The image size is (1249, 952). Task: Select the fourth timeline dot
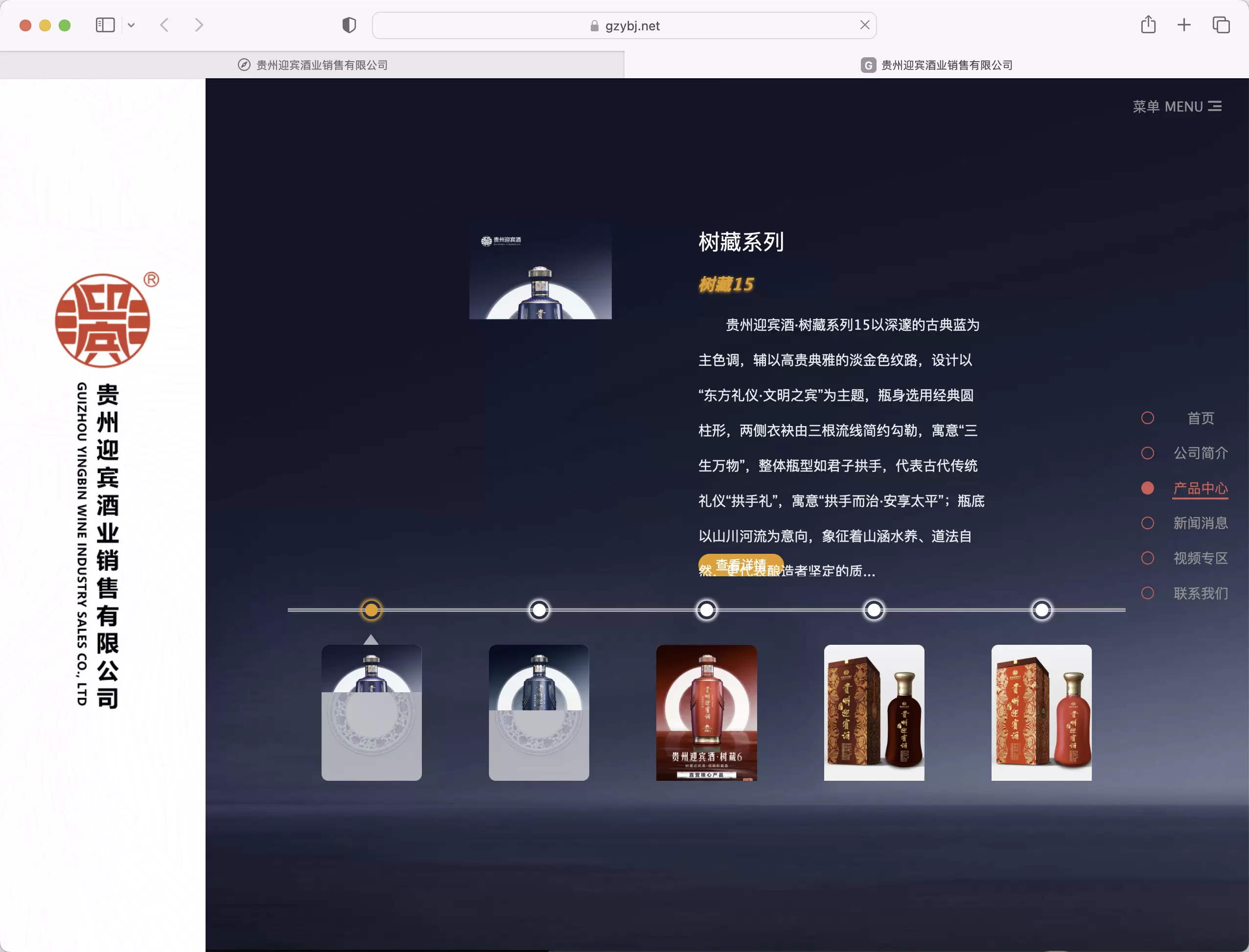pos(874,611)
